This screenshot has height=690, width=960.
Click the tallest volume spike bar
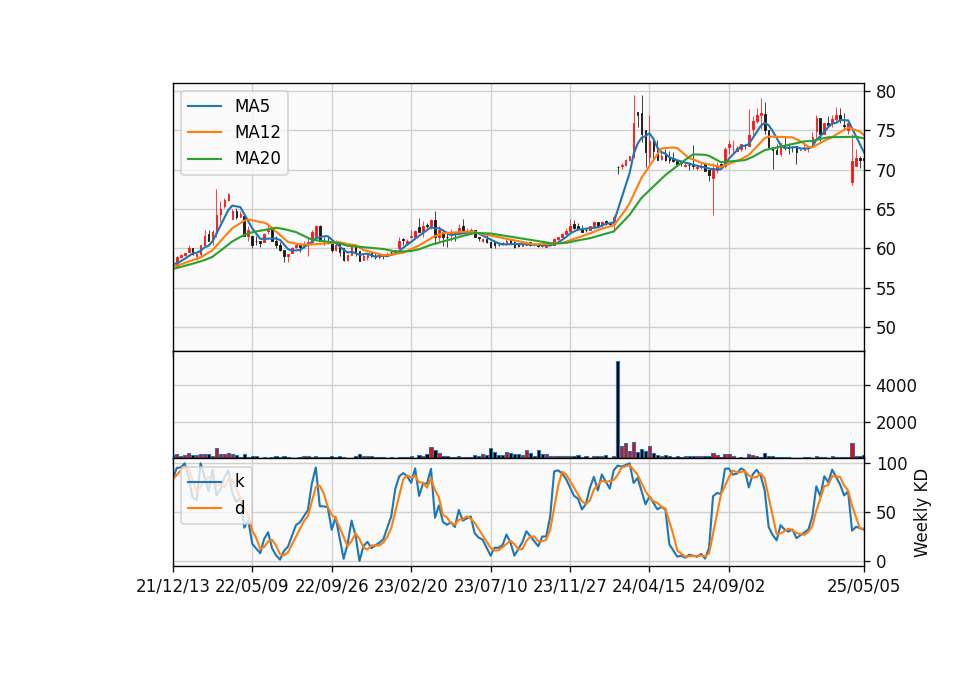pos(618,410)
